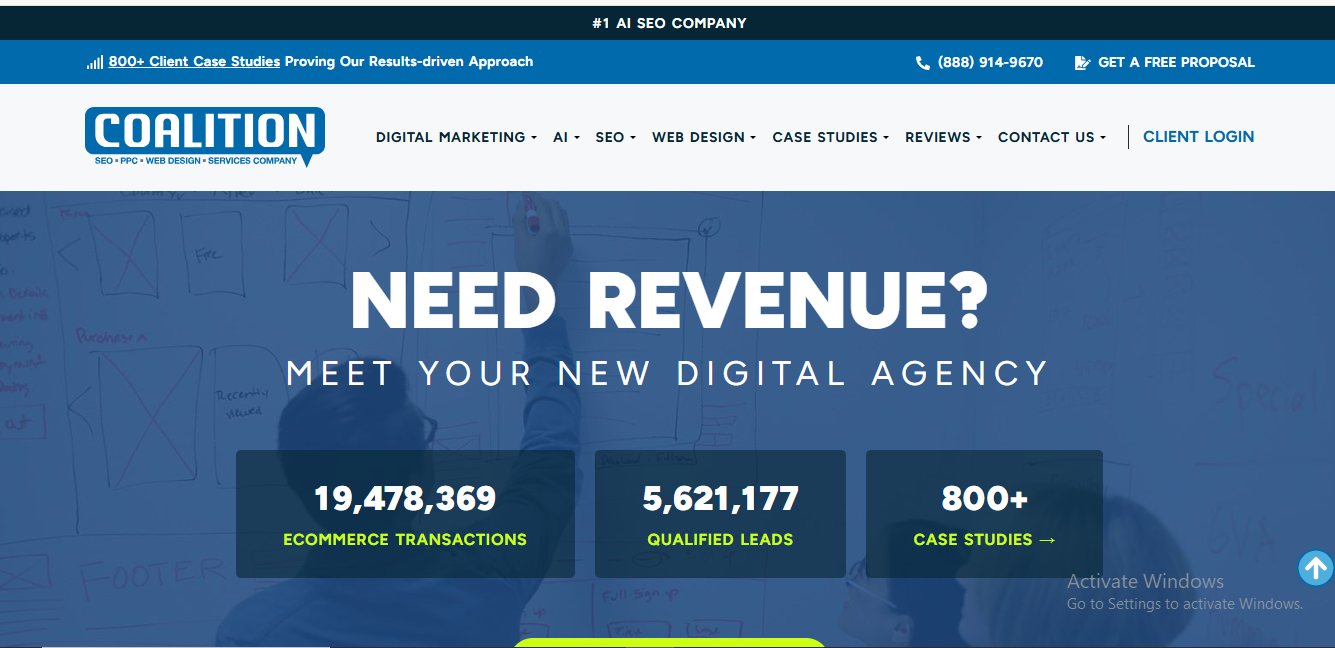Expand the Digital Marketing dropdown
1335x648 pixels.
click(456, 137)
